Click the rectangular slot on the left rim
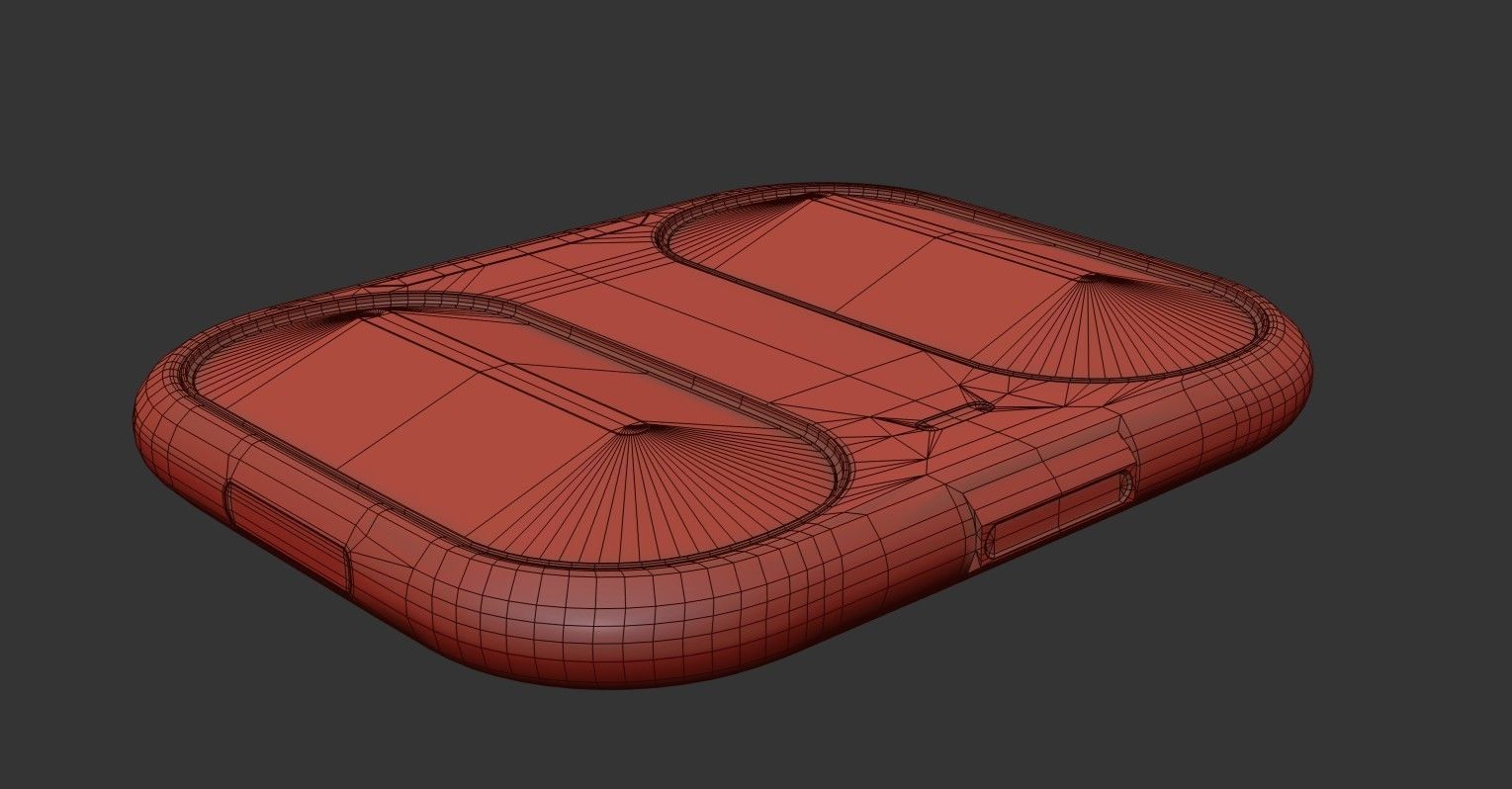This screenshot has height=789, width=1512. pos(287,535)
